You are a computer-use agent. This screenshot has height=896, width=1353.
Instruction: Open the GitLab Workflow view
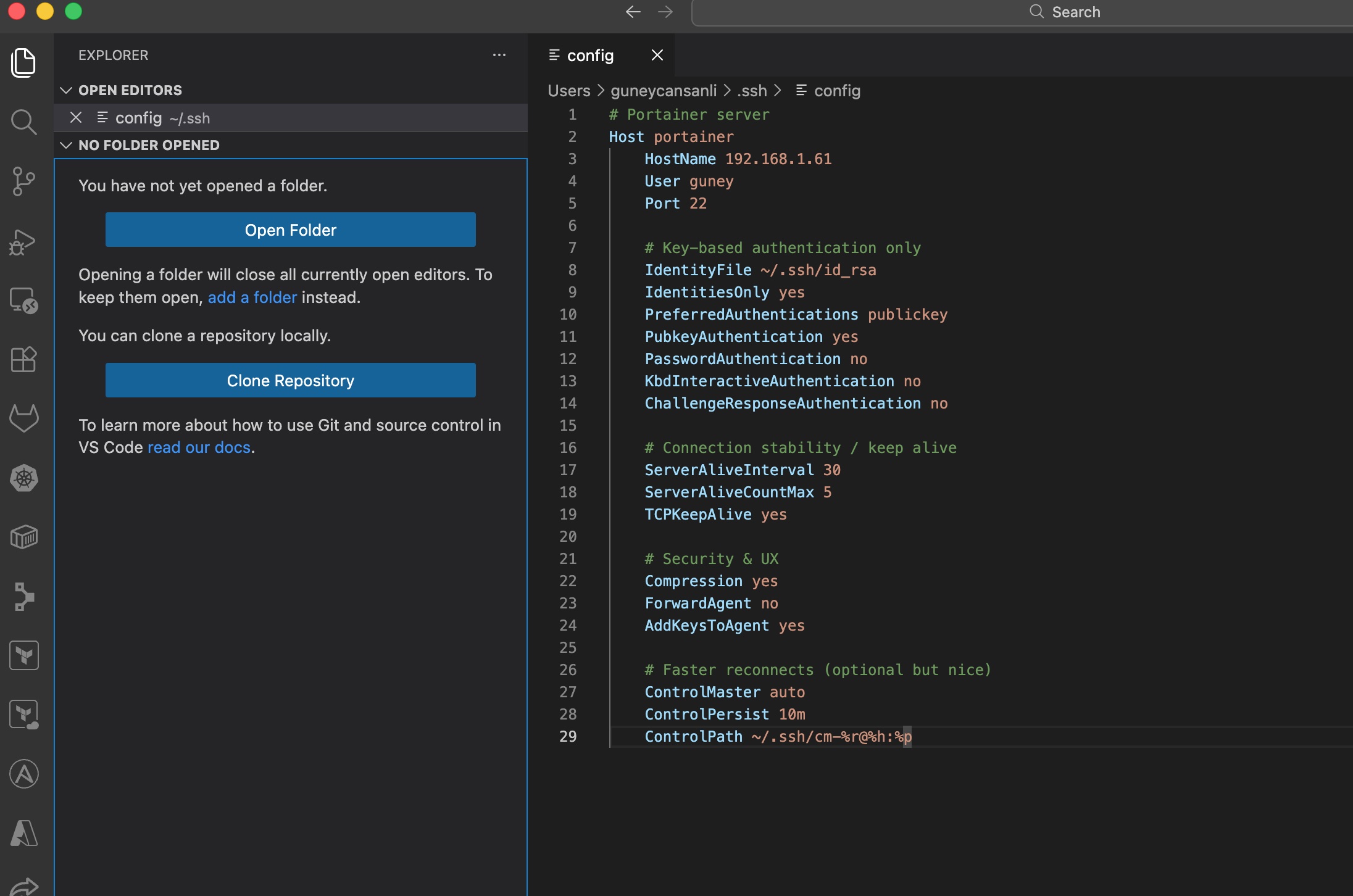[x=24, y=418]
